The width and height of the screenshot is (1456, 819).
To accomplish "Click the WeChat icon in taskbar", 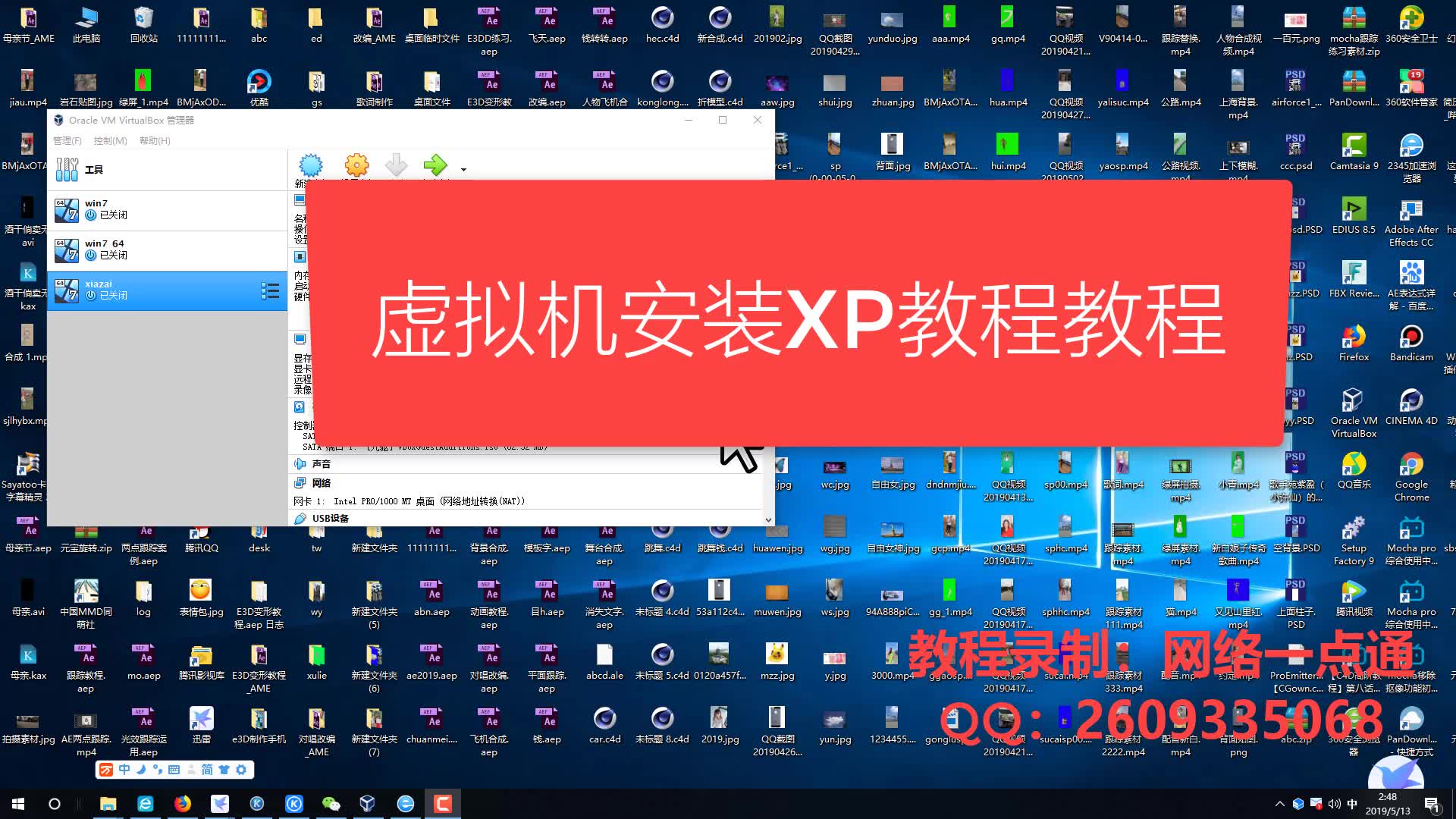I will (331, 803).
